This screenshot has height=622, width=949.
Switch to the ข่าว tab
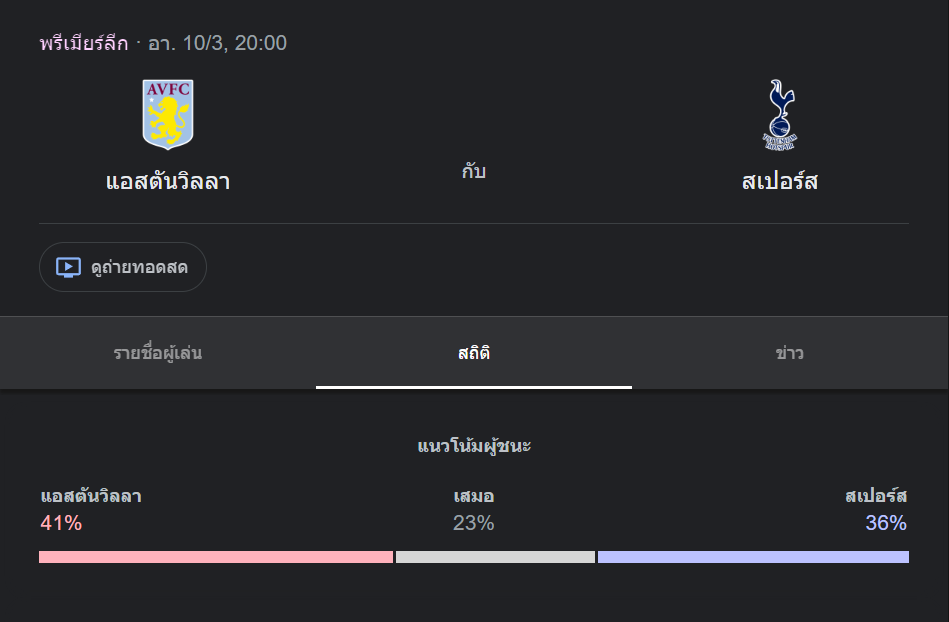[789, 353]
